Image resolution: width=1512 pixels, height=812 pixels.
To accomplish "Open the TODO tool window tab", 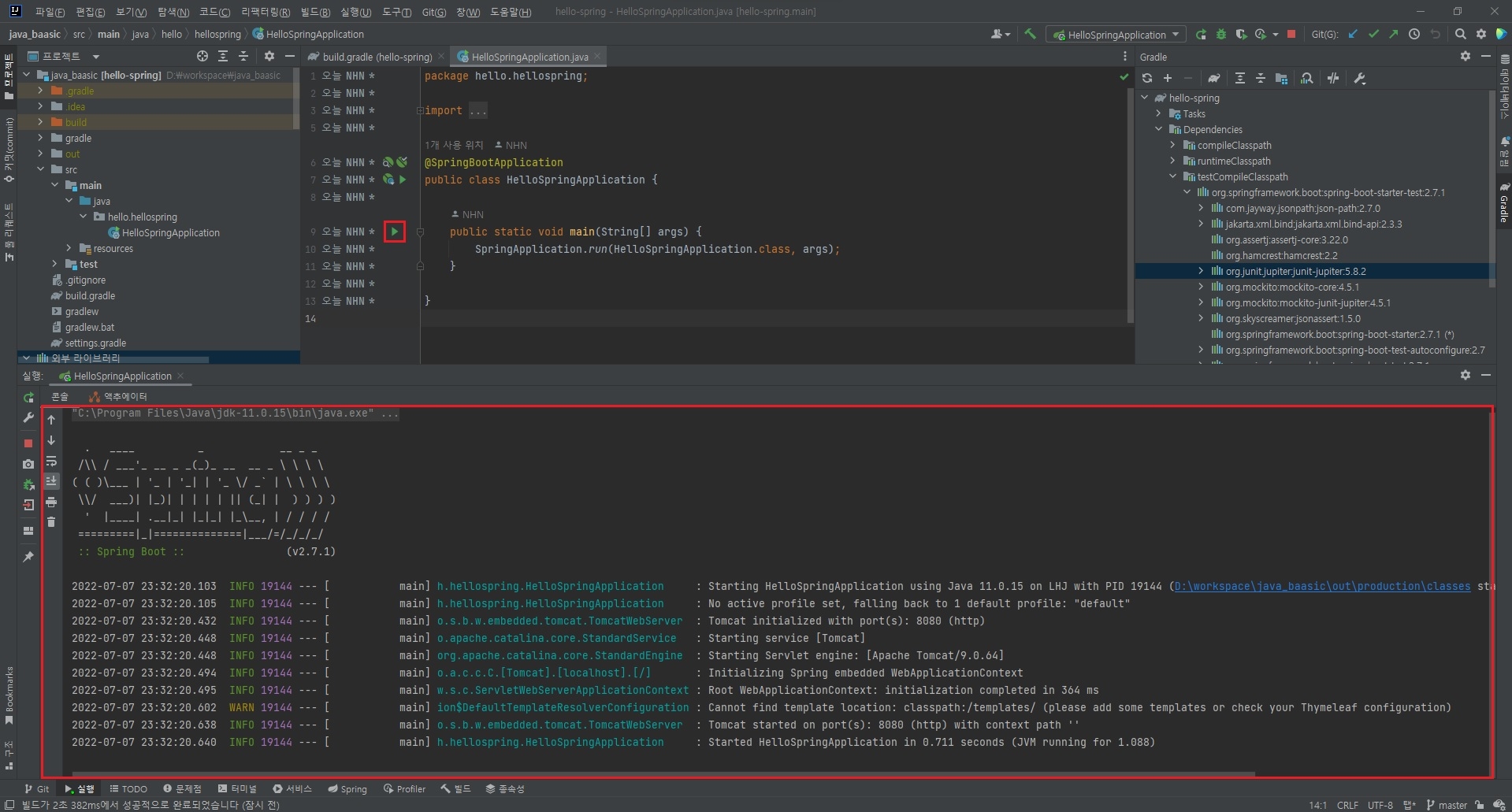I will pos(128,788).
